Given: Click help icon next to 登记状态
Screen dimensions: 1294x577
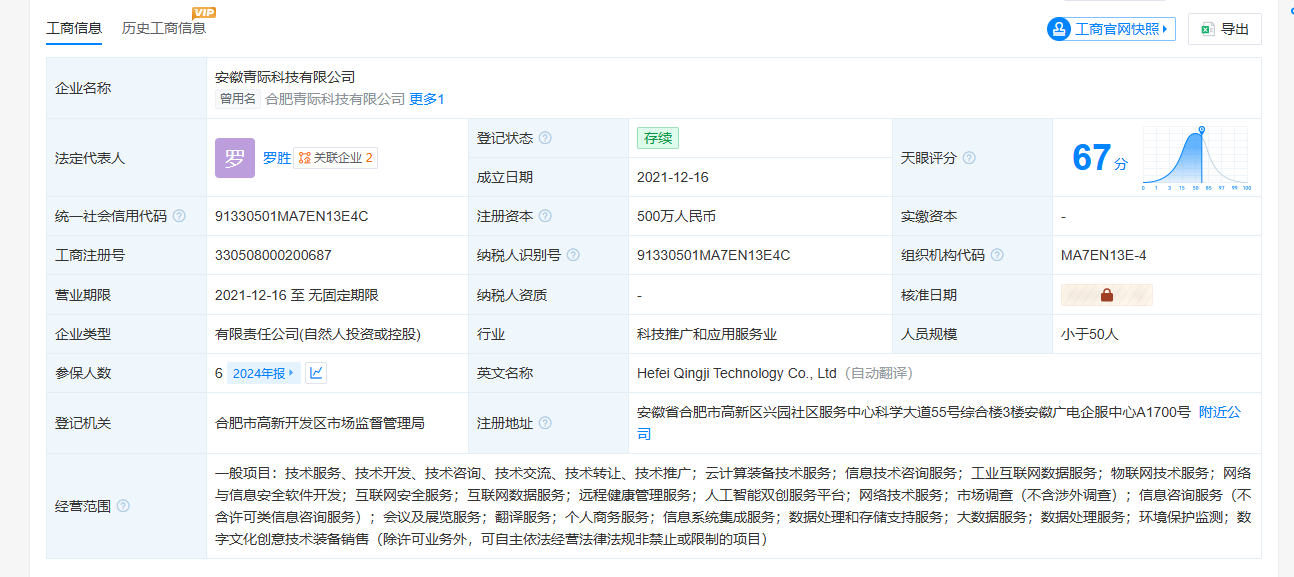Looking at the screenshot, I should (x=545, y=138).
